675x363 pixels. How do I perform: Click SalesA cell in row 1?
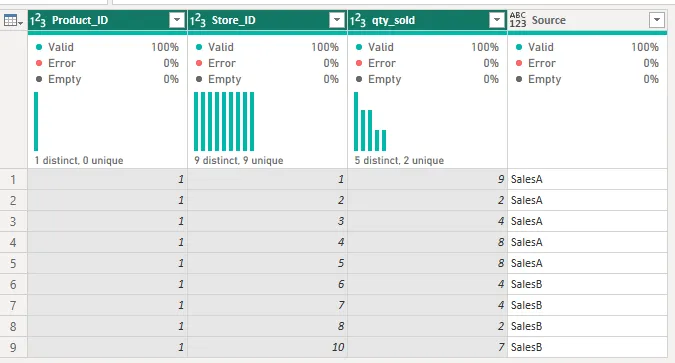[x=588, y=179]
